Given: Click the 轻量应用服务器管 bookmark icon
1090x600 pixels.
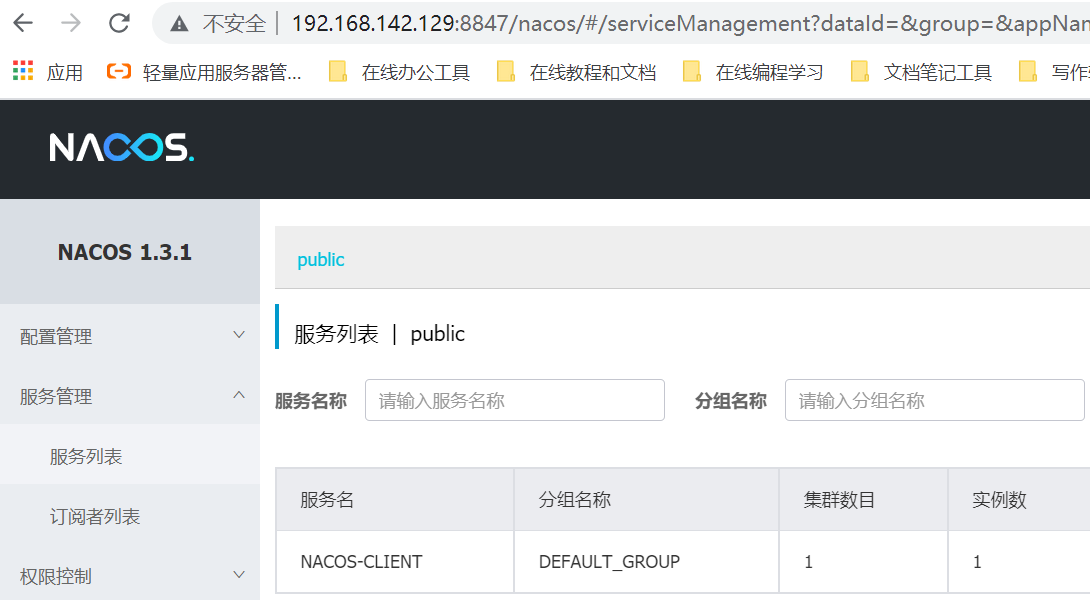Looking at the screenshot, I should (122, 71).
